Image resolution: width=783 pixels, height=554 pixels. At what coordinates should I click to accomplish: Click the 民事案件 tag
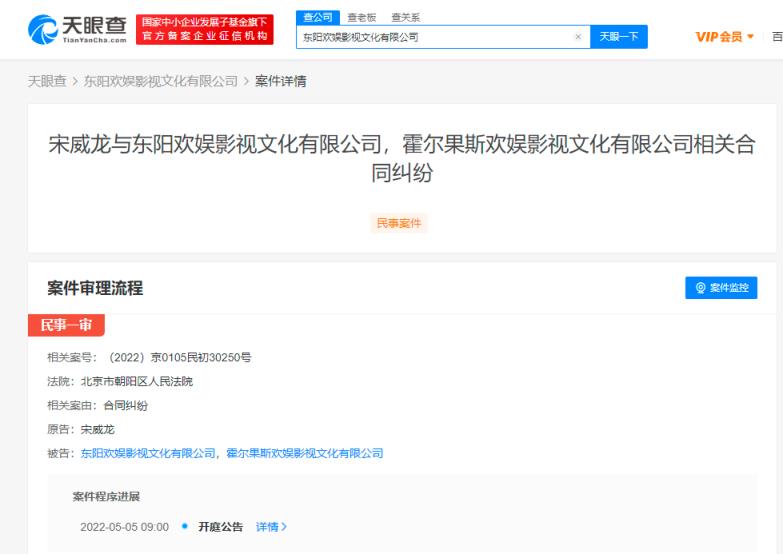click(399, 223)
